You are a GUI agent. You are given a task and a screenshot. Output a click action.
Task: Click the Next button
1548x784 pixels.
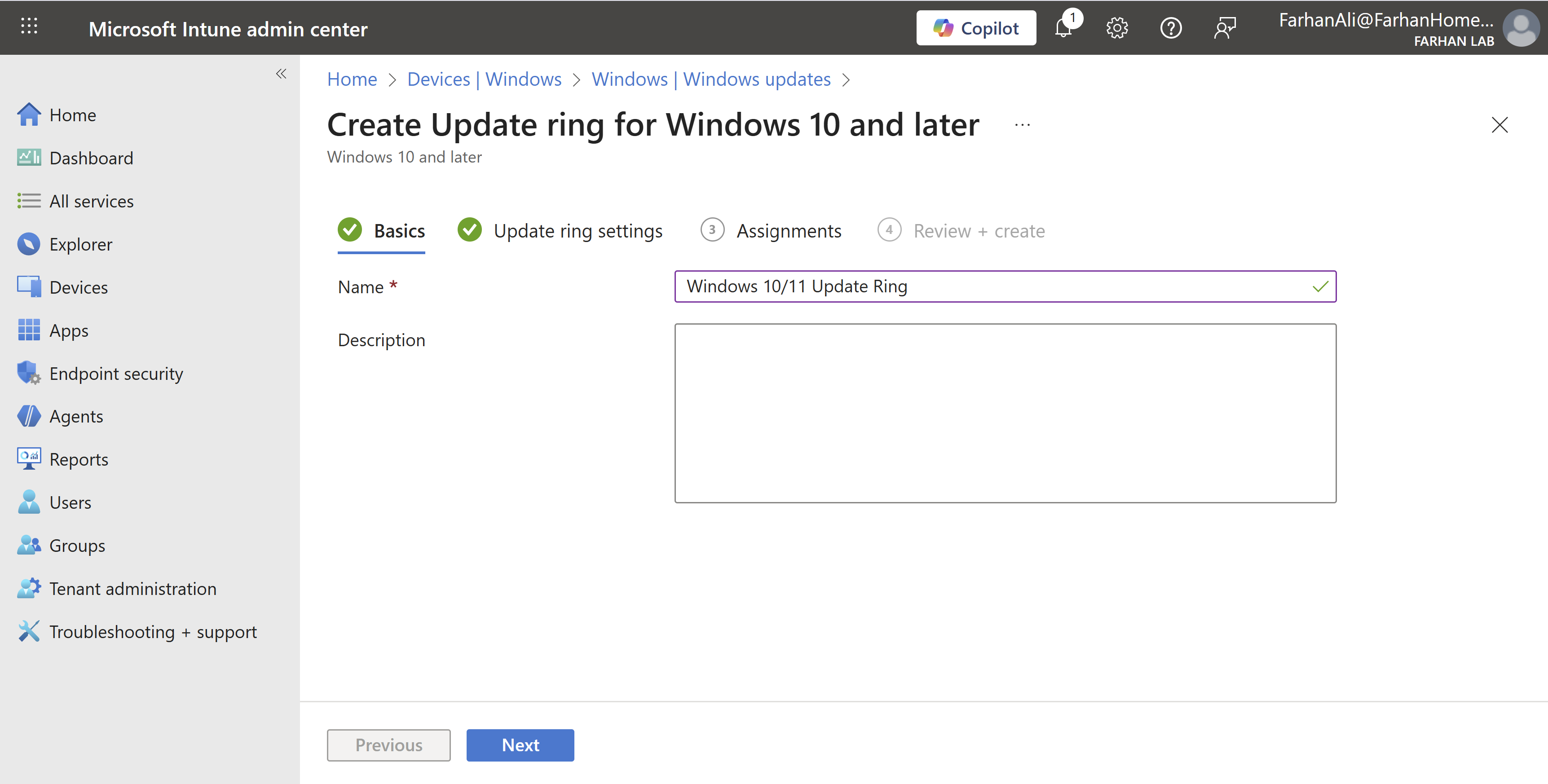[520, 745]
